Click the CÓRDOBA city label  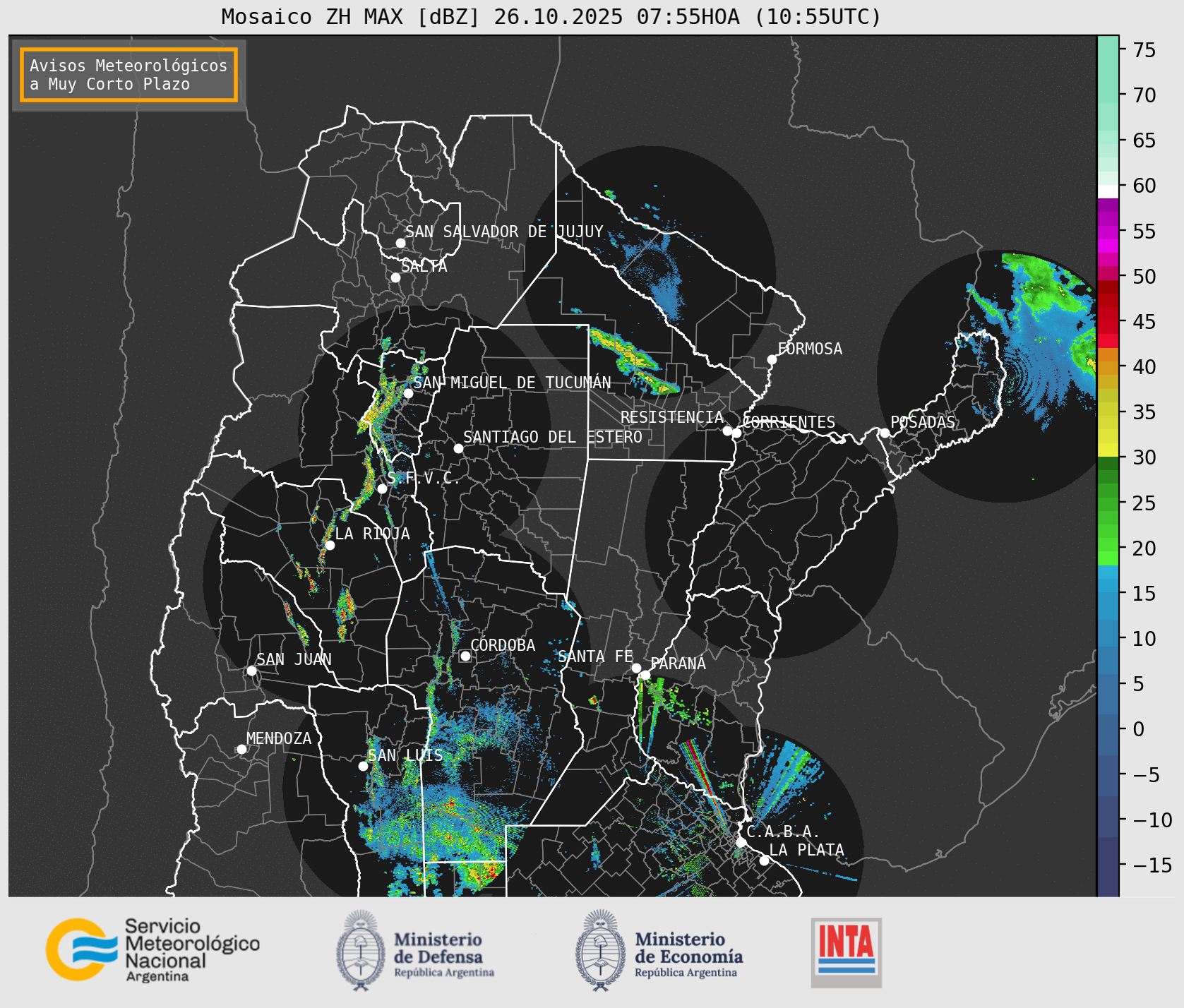tap(503, 645)
